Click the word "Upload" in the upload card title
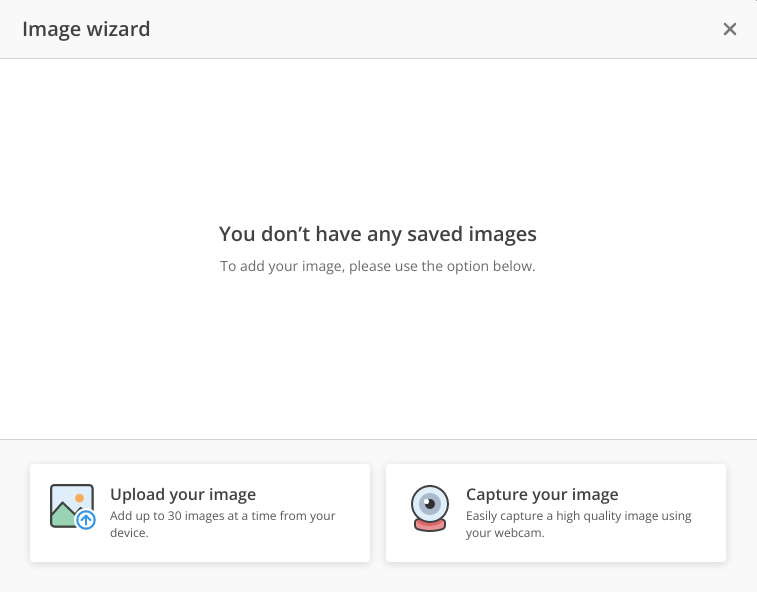The image size is (757, 592). coord(135,494)
